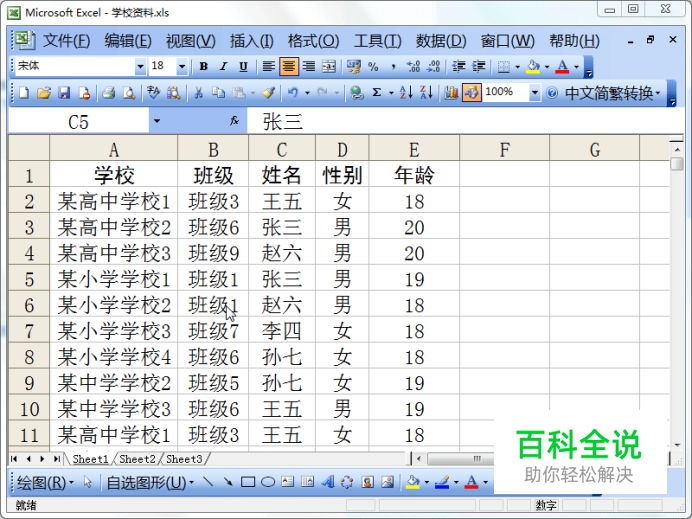Toggle Merge and Center

click(329, 67)
